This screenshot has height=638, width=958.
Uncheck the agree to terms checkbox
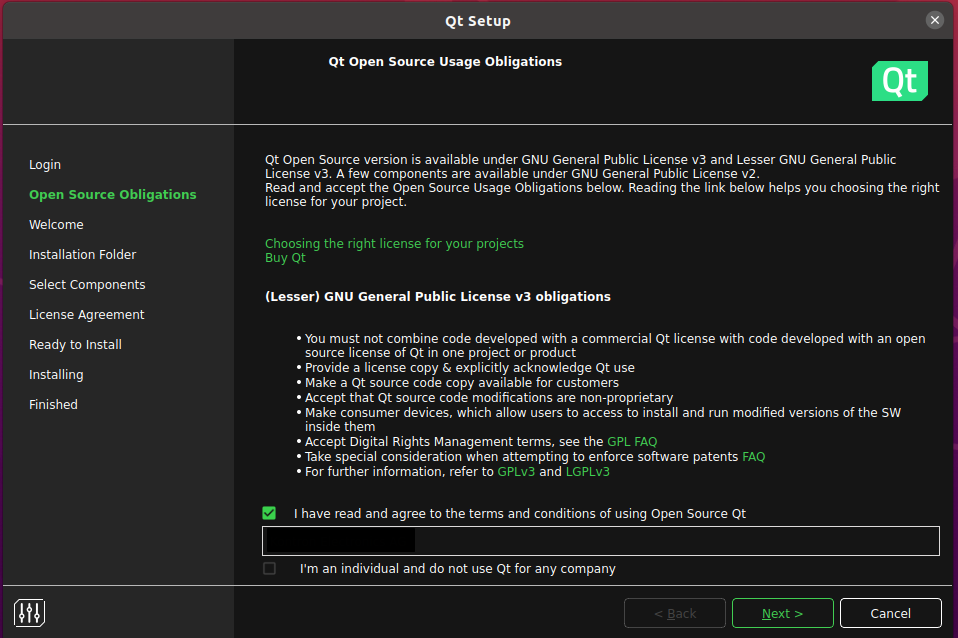269,513
